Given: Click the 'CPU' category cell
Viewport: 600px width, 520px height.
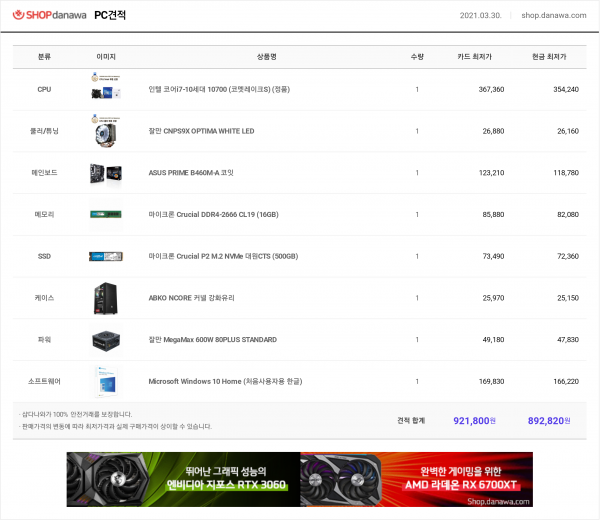Looking at the screenshot, I should click(x=44, y=90).
